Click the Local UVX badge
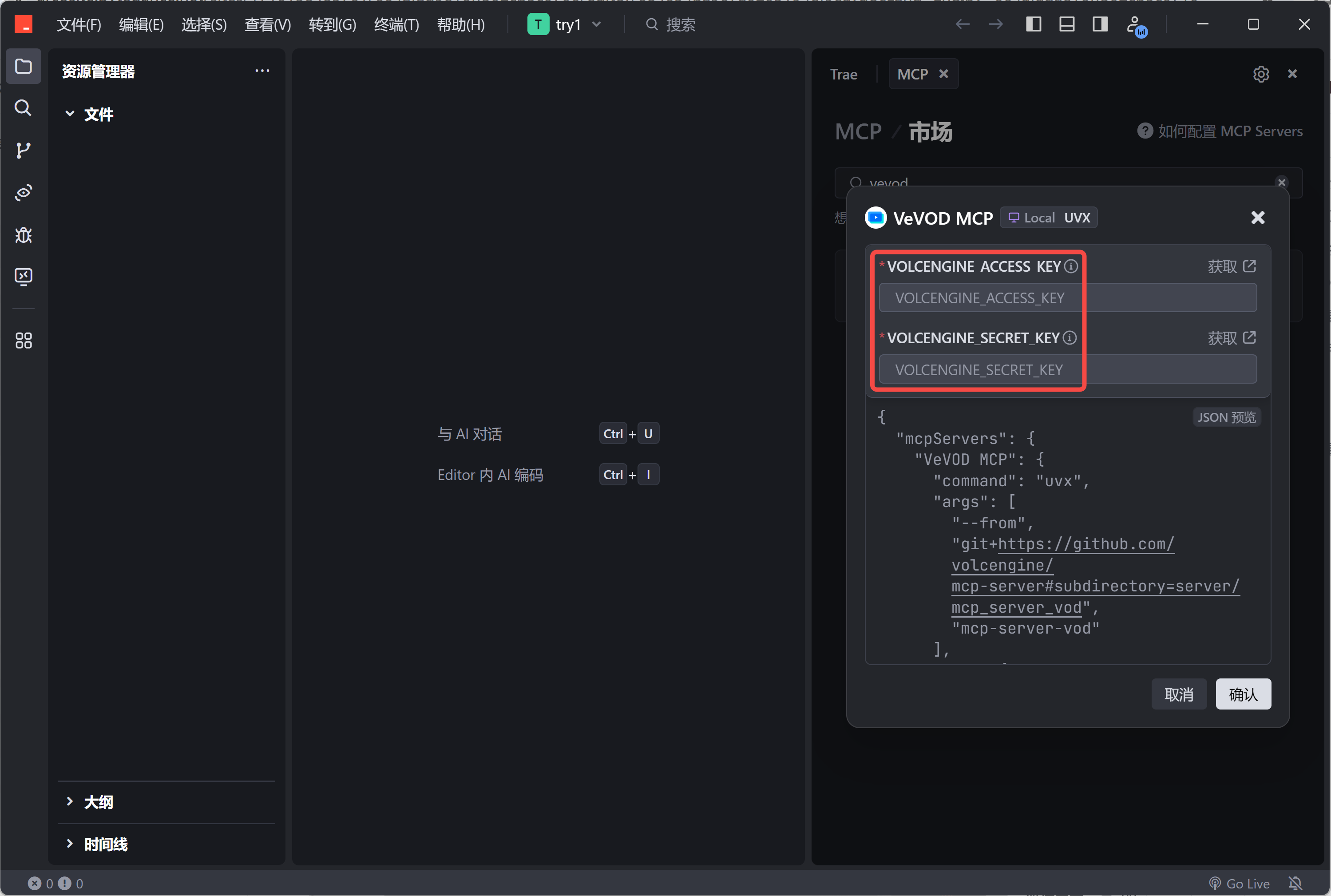The image size is (1331, 896). [x=1049, y=218]
